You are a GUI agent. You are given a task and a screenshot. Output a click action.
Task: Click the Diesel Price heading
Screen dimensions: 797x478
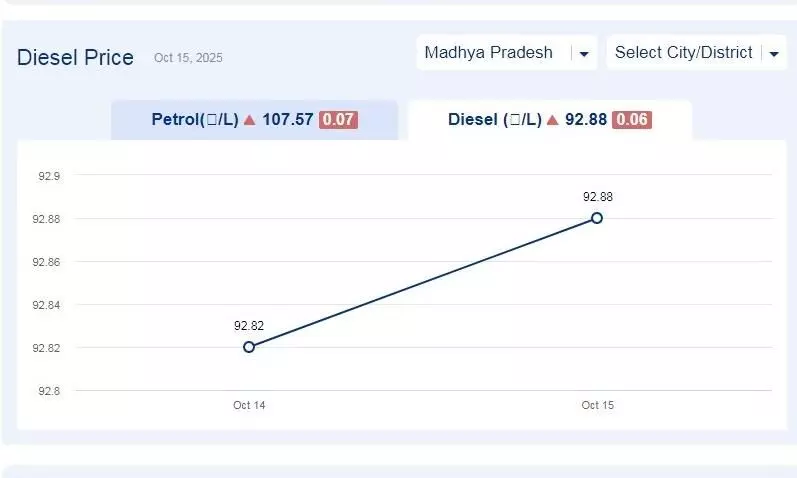(x=75, y=58)
